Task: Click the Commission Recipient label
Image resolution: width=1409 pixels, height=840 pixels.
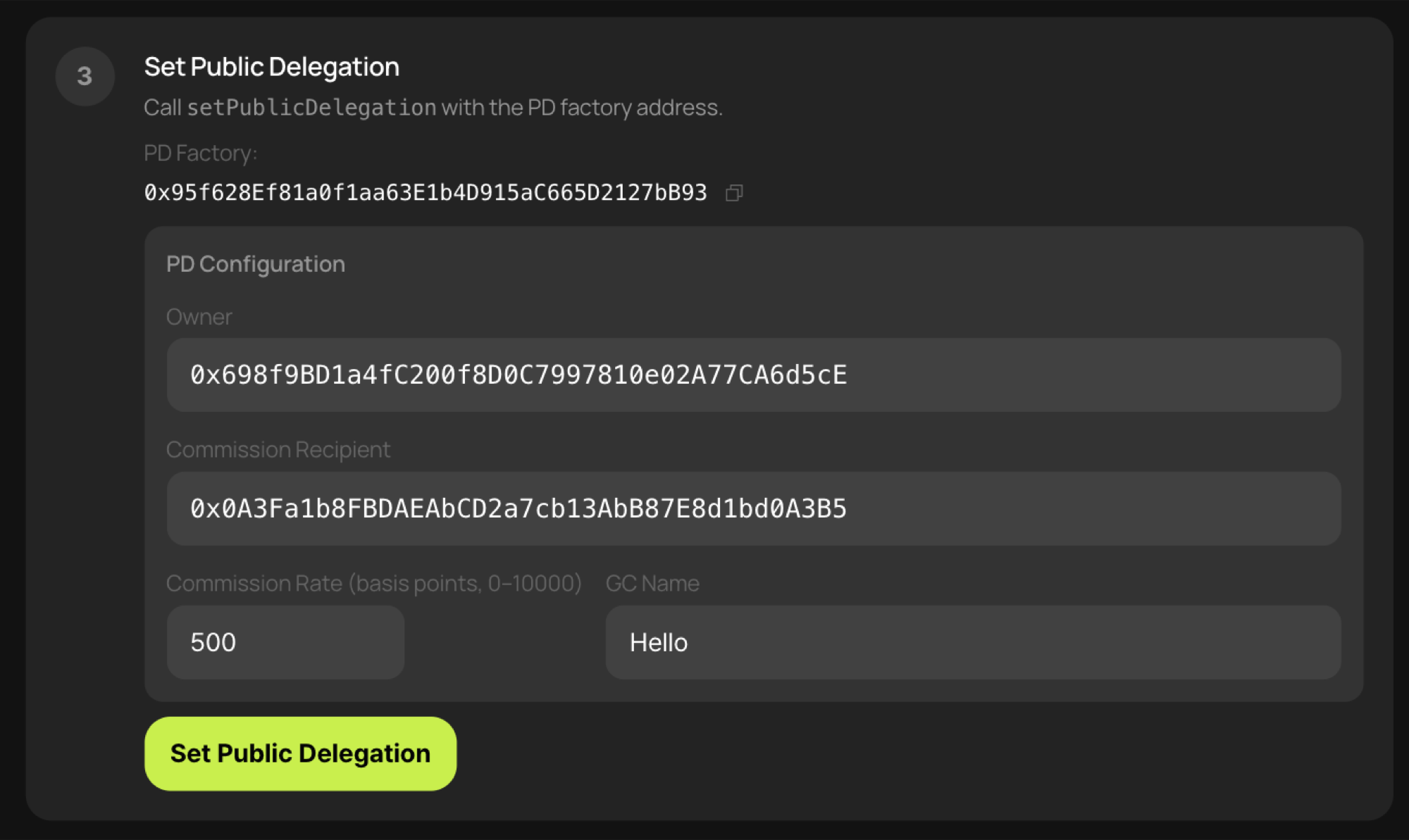Action: 278,449
